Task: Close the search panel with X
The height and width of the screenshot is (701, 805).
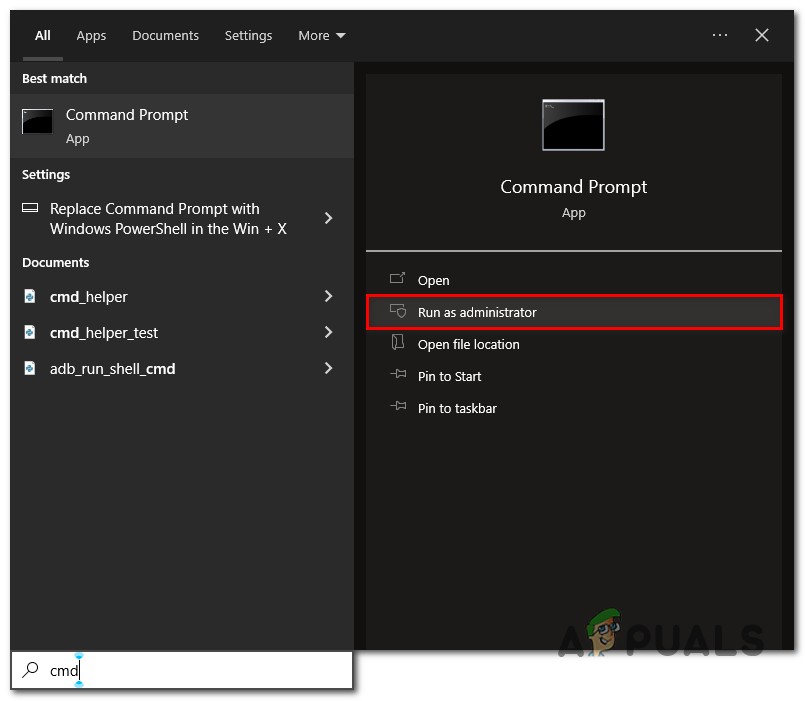Action: [x=762, y=35]
